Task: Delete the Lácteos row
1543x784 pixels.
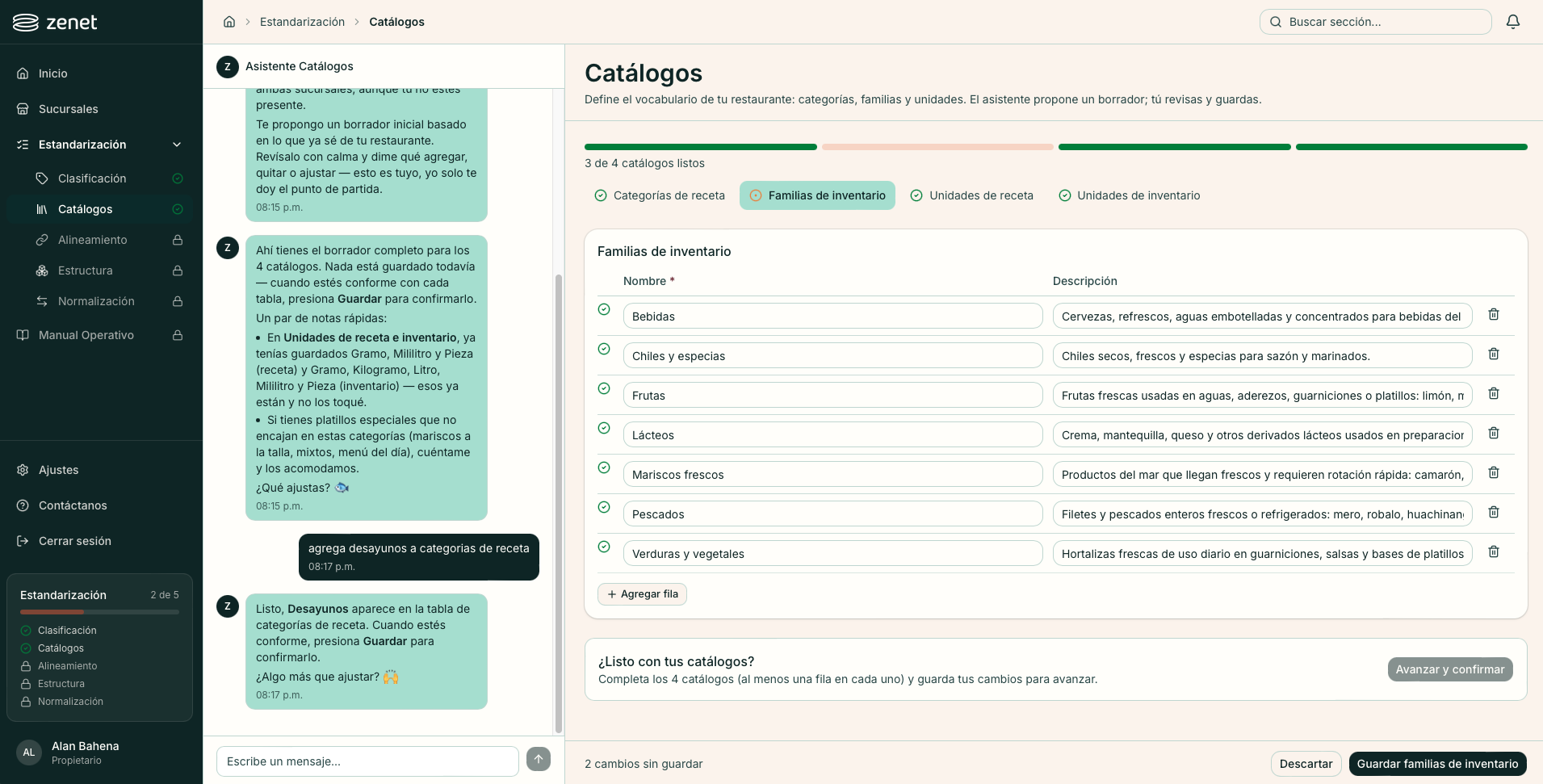Action: coord(1494,434)
